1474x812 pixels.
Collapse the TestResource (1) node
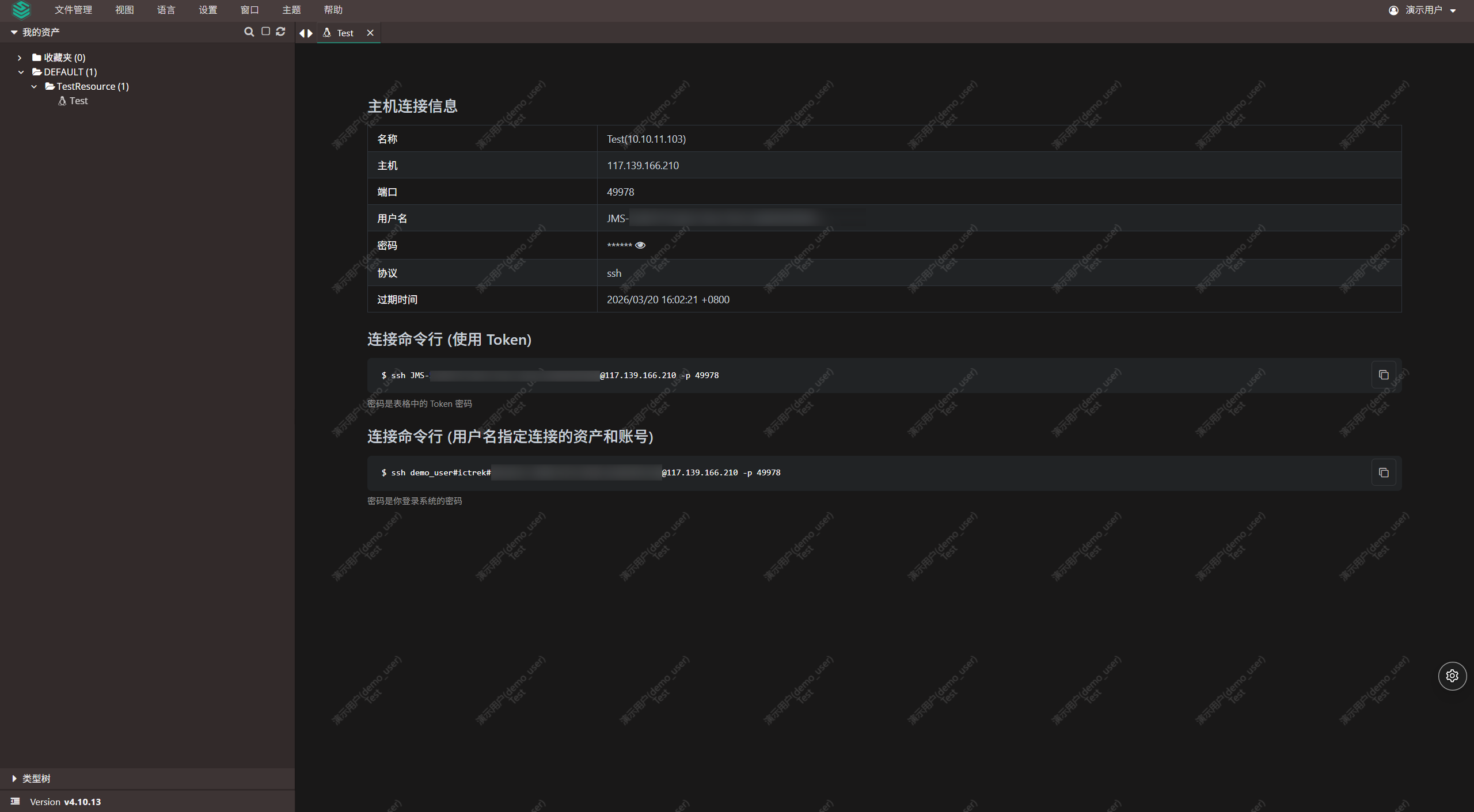point(34,86)
